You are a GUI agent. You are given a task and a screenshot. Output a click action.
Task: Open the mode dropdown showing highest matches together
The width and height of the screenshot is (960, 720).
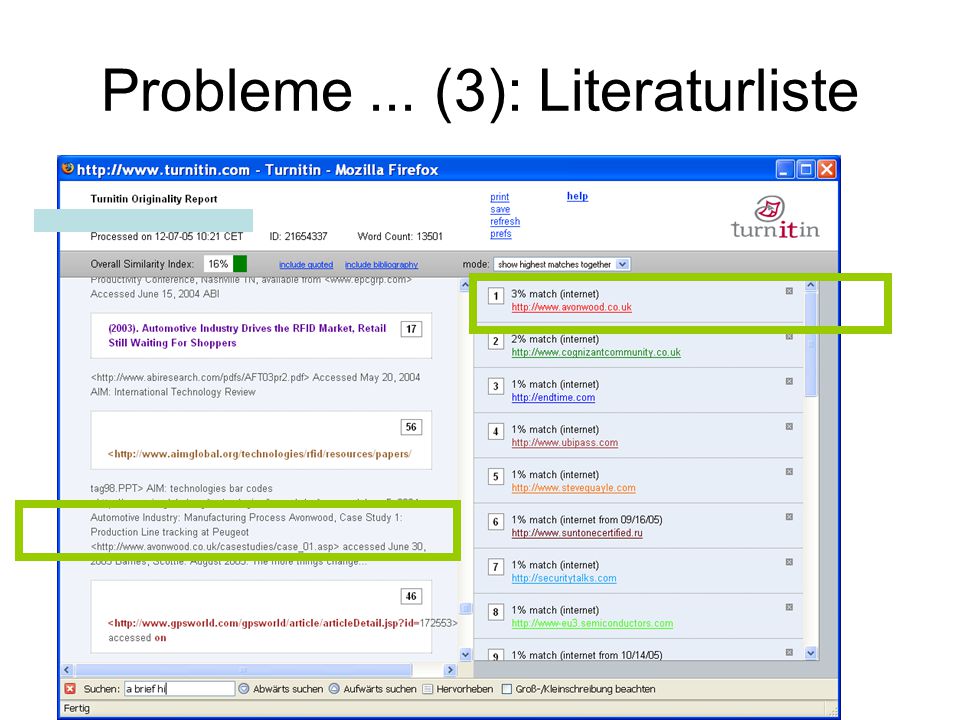click(561, 264)
